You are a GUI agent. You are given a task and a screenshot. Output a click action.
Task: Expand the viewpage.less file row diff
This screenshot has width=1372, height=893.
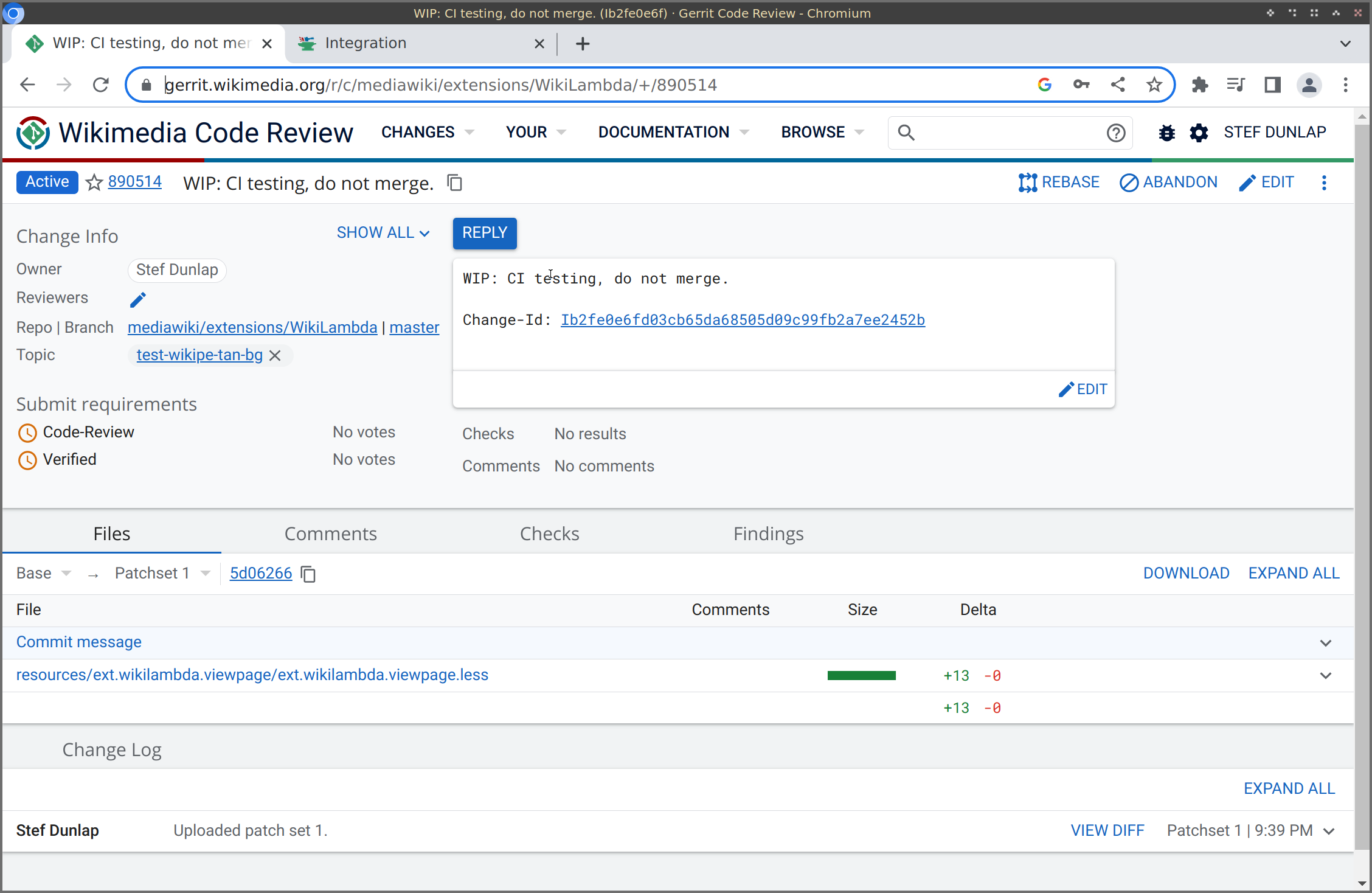1326,676
